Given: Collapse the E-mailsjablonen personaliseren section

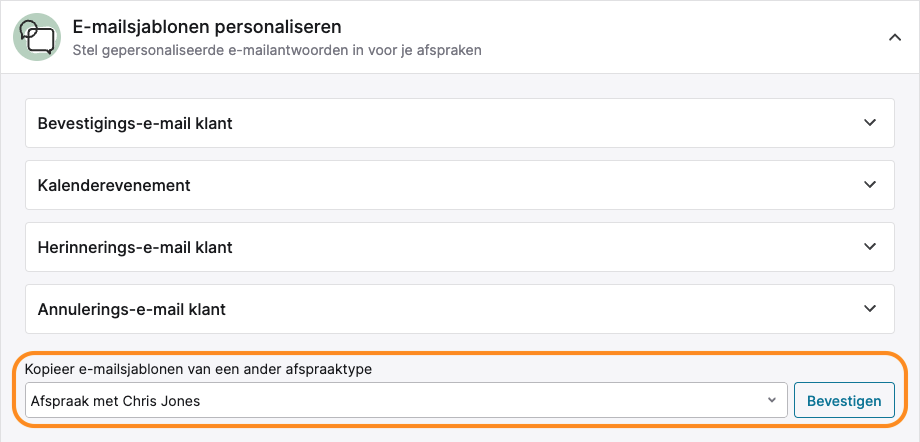Looking at the screenshot, I should [895, 38].
